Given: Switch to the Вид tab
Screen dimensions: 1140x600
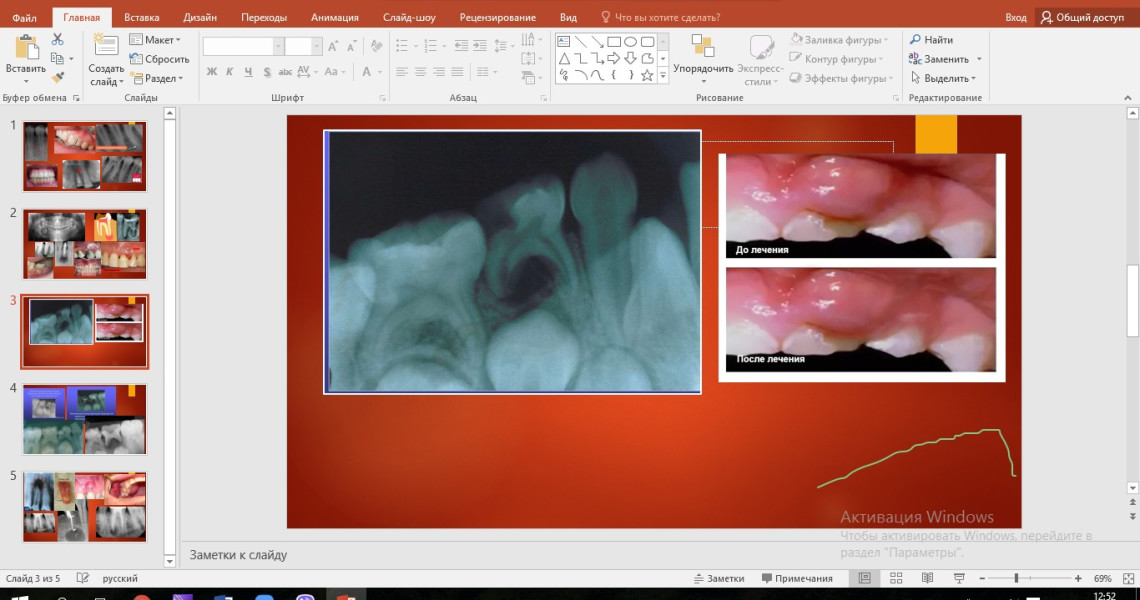Looking at the screenshot, I should coord(569,17).
